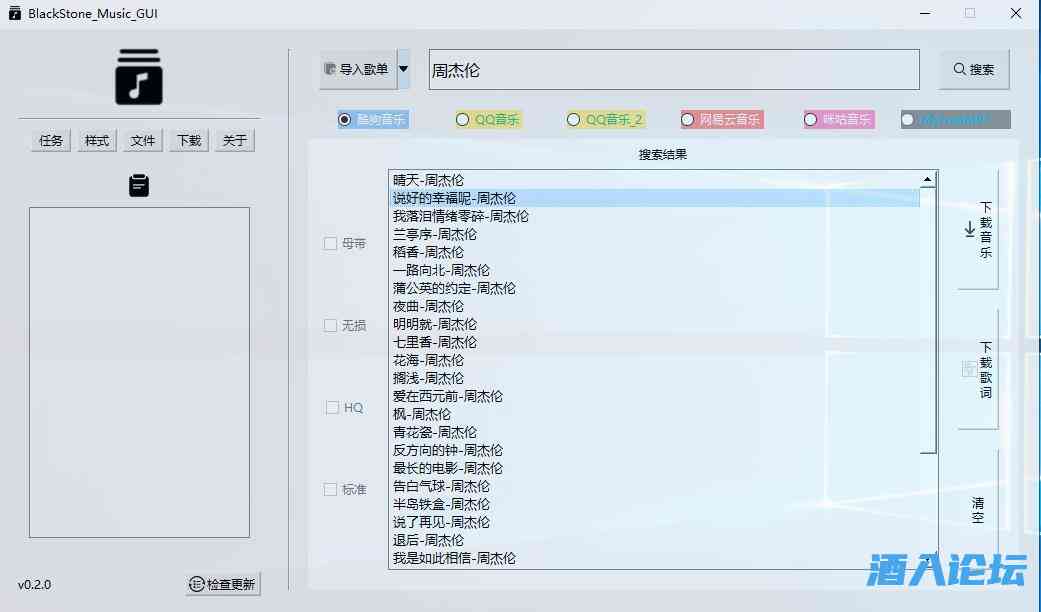
Task: Click the 清空 clear button
Action: click(978, 510)
